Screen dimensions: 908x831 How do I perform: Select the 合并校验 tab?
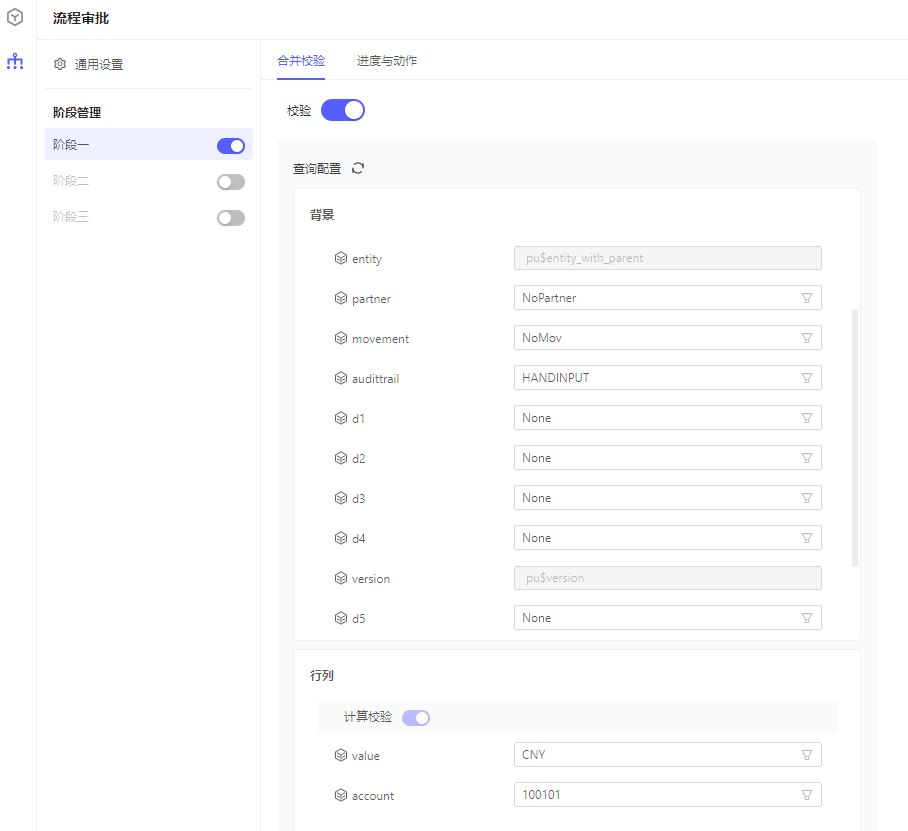(x=301, y=61)
